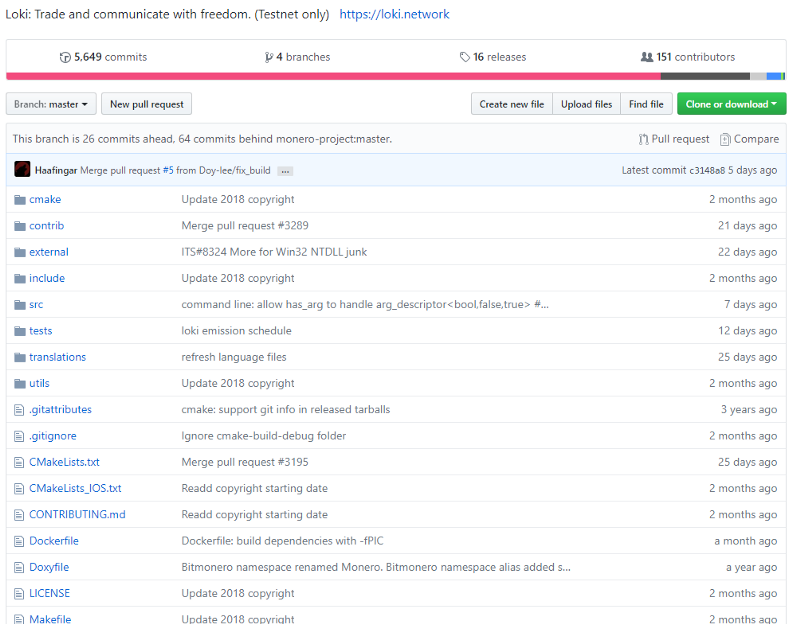Click the Create new file button
Screen dimensions: 800x624
(x=512, y=104)
